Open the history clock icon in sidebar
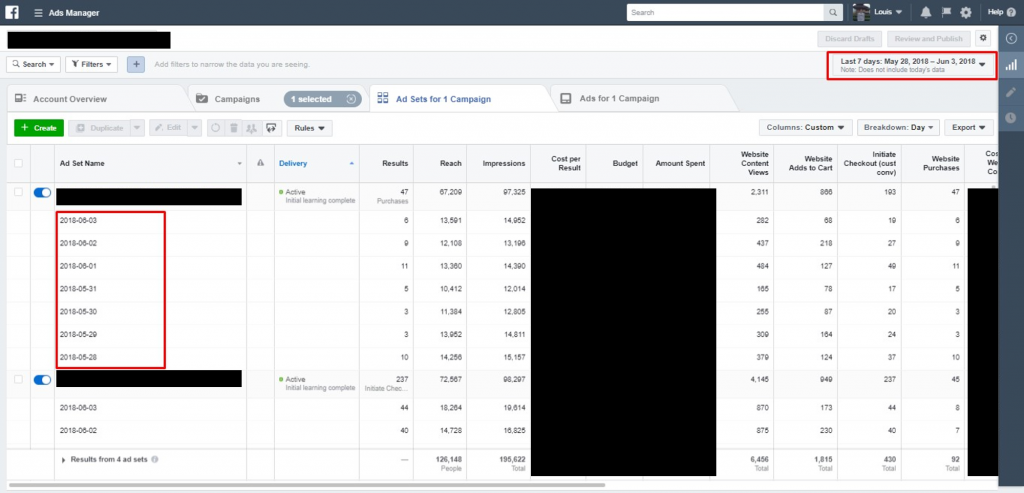 (1011, 118)
